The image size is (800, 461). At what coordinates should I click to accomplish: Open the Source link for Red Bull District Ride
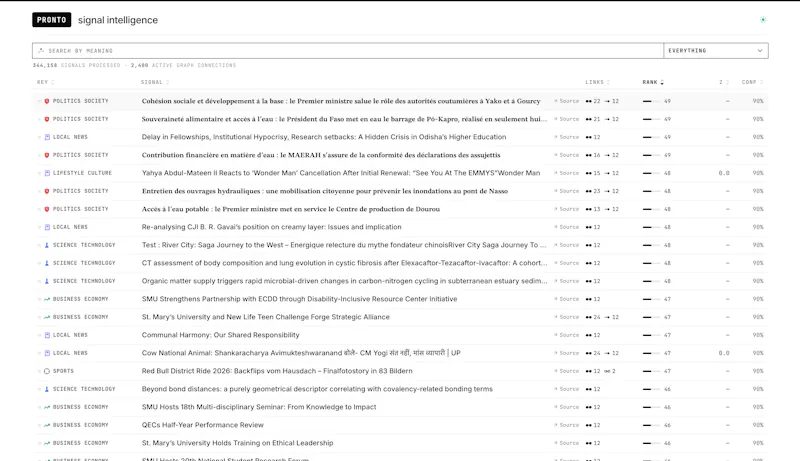(x=567, y=371)
